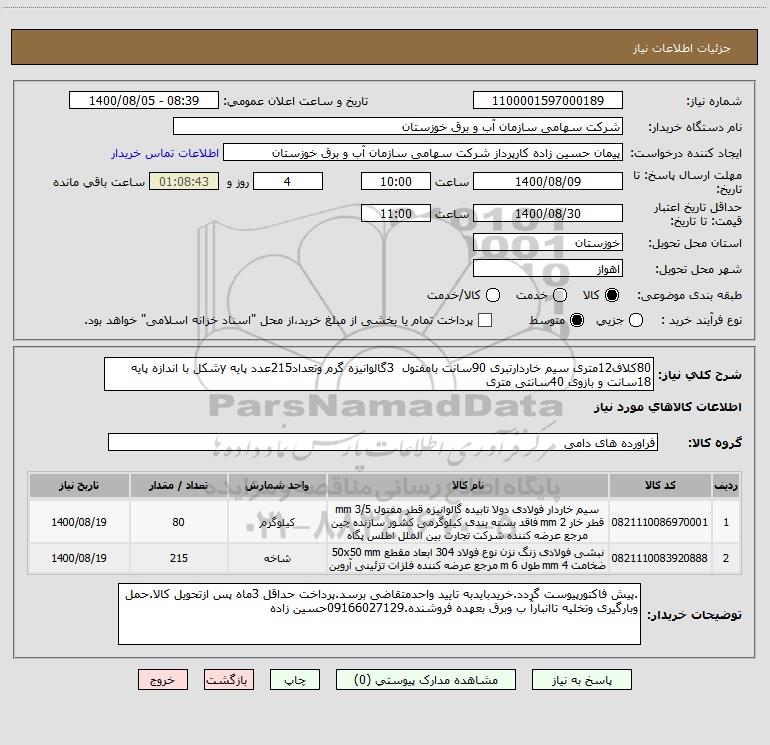Click the بازگشت back button

point(228,680)
